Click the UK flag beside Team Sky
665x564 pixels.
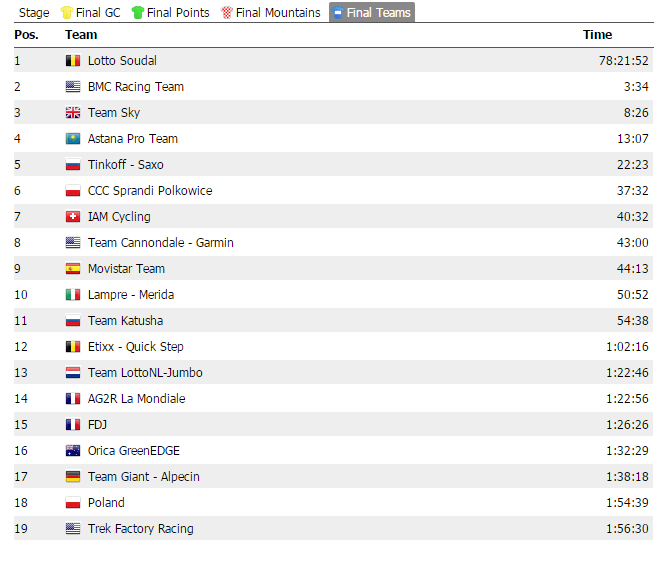pos(73,112)
